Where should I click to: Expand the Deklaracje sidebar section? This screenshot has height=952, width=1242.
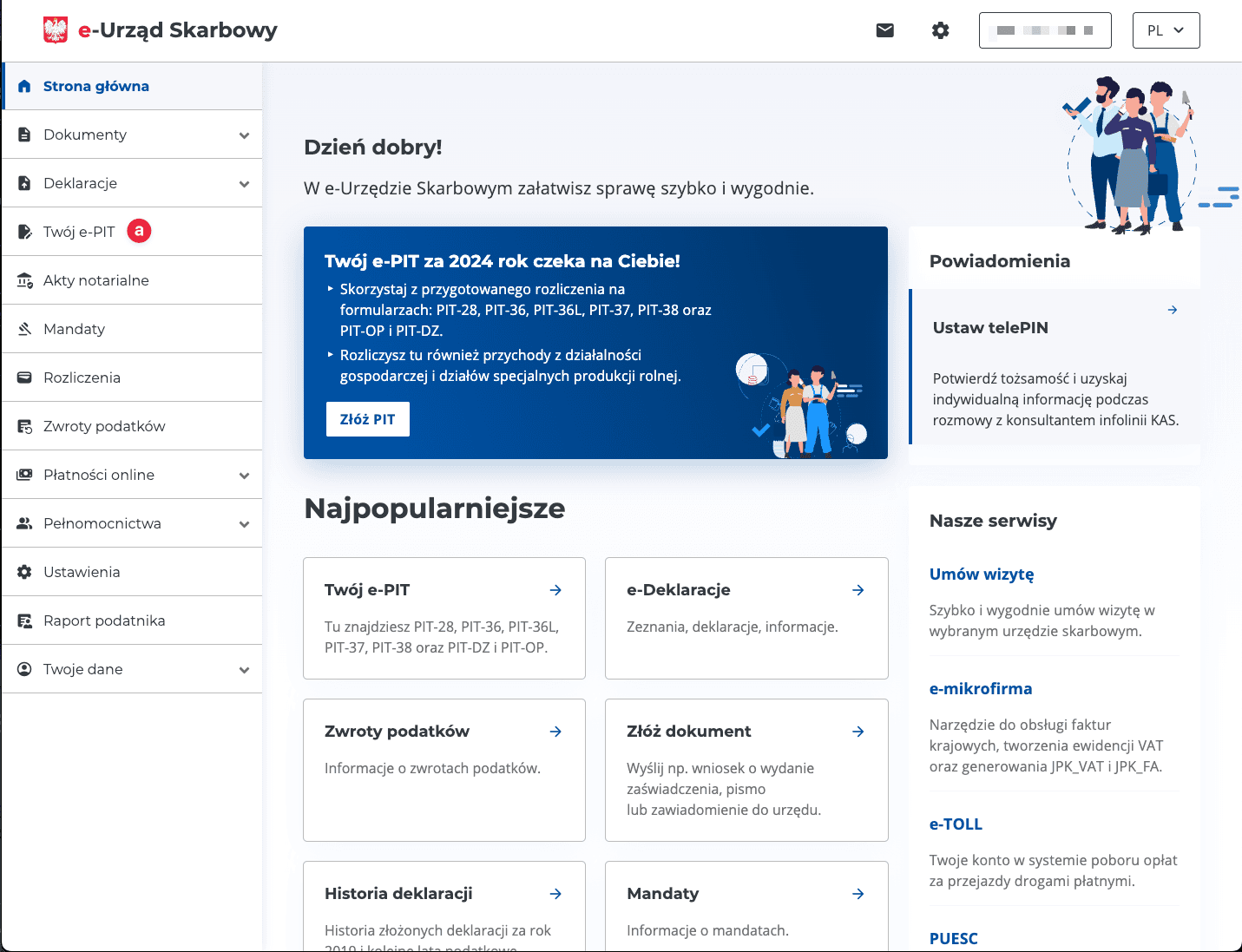click(x=244, y=184)
